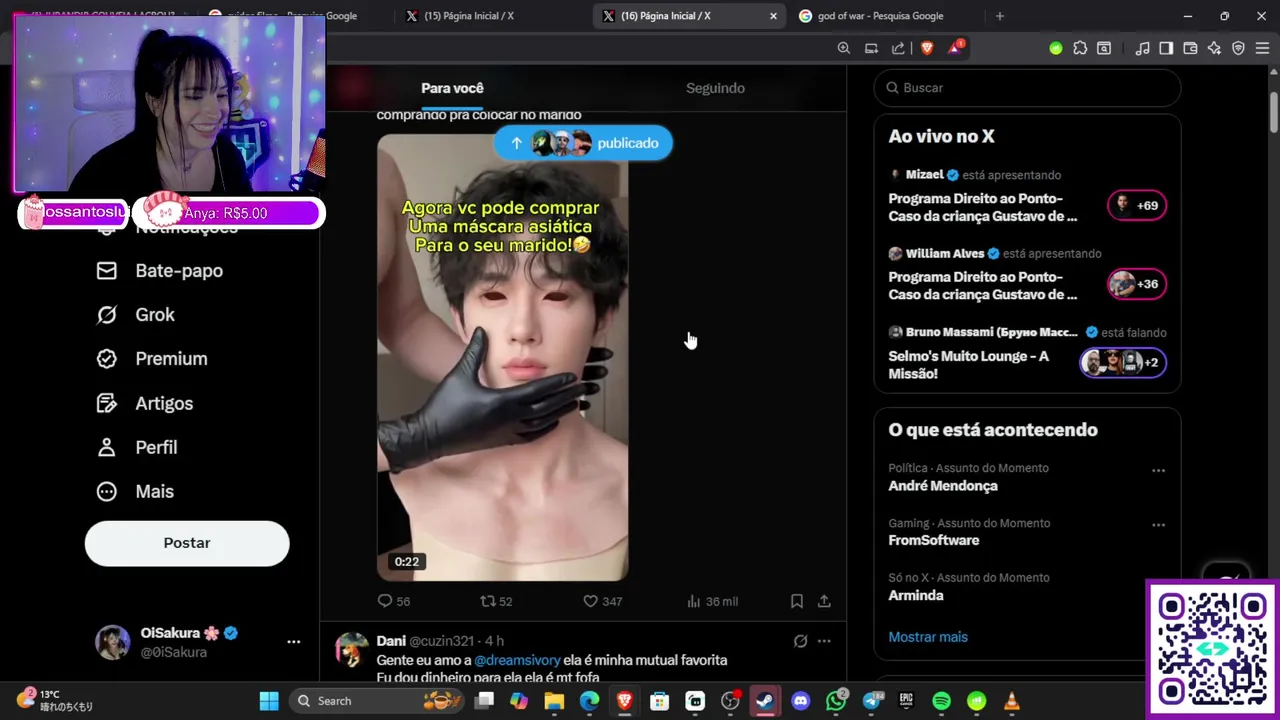Like the mask video post

(602, 601)
